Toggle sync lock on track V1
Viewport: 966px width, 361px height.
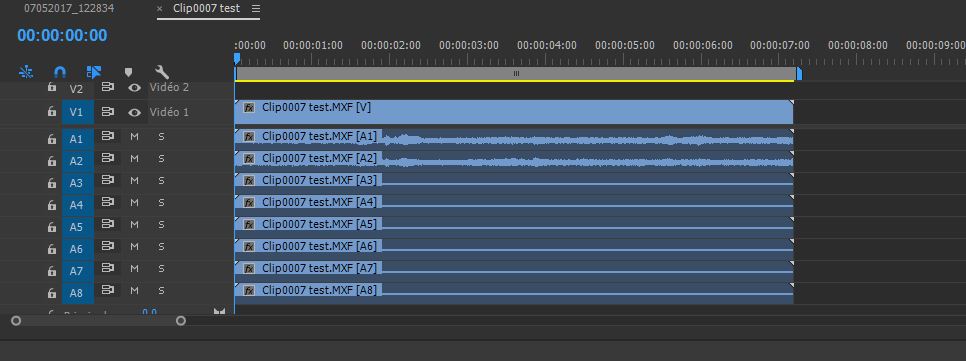(108, 112)
